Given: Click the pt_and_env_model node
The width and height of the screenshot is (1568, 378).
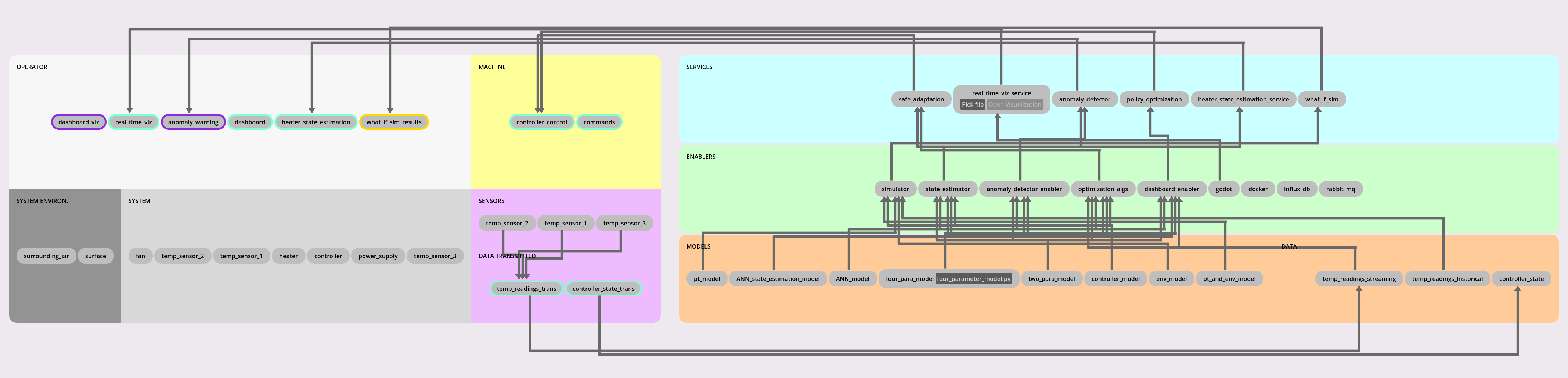Looking at the screenshot, I should [x=1229, y=279].
